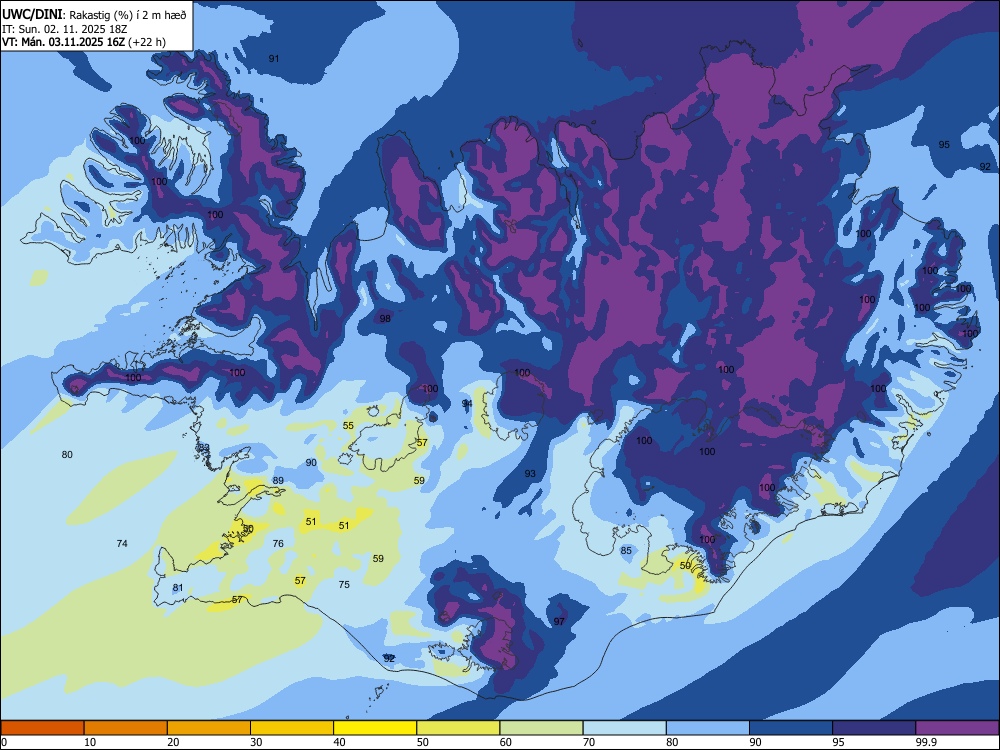Click the '76' humidity value on map
This screenshot has height=750, width=1000.
pyautogui.click(x=278, y=543)
